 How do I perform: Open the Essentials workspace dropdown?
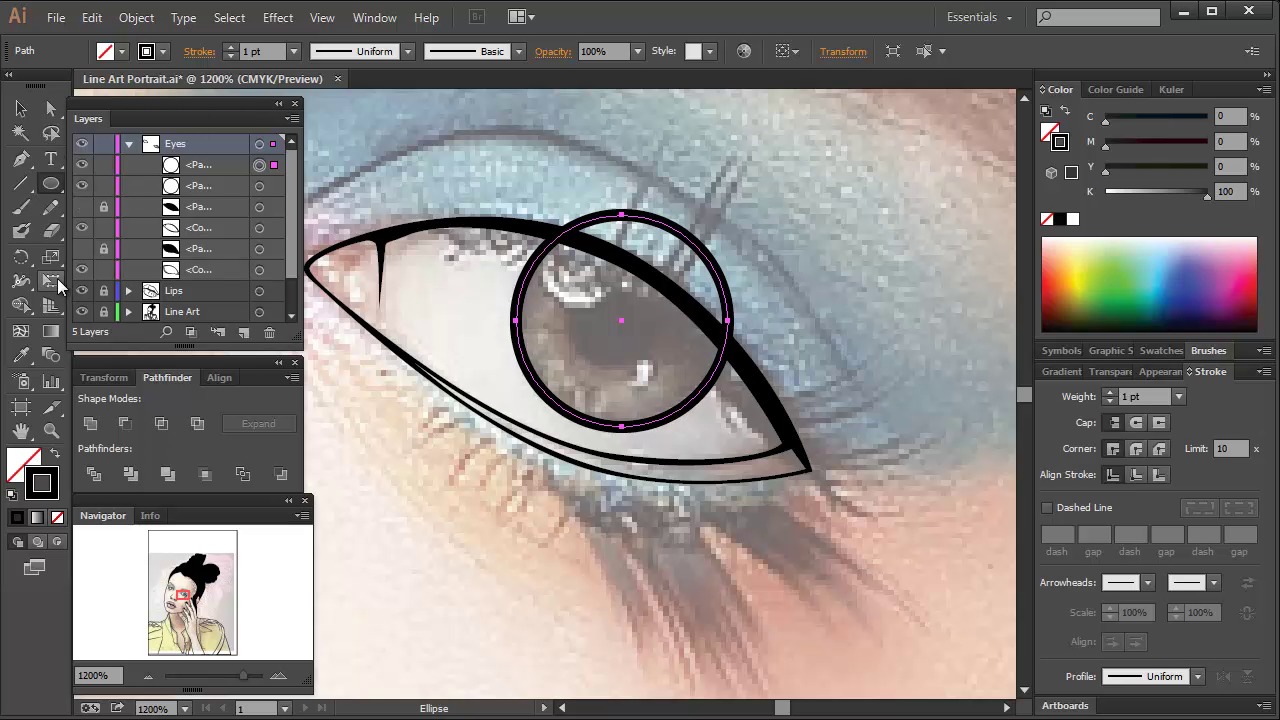click(x=980, y=17)
